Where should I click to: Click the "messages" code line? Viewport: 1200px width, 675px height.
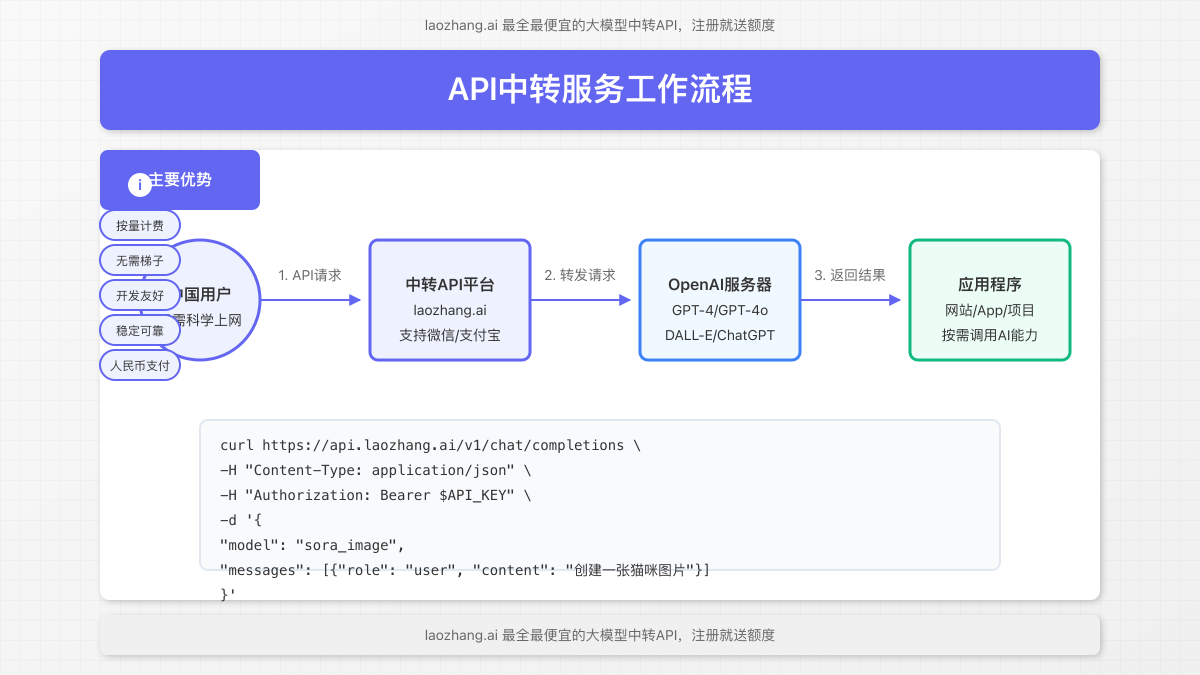[x=465, y=570]
